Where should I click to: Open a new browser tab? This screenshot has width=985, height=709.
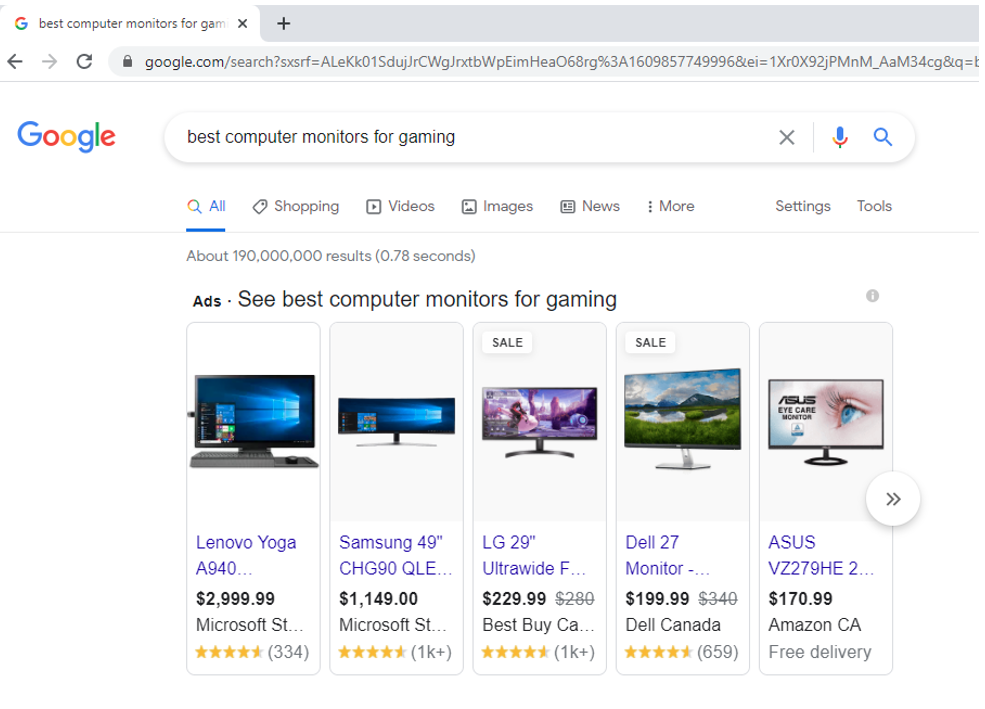(x=284, y=24)
